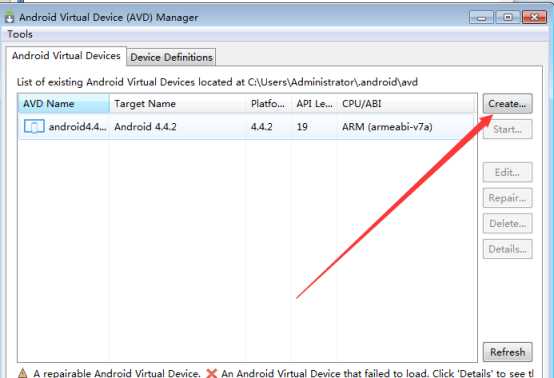
Task: Click the Delete... button
Action: 507,224
